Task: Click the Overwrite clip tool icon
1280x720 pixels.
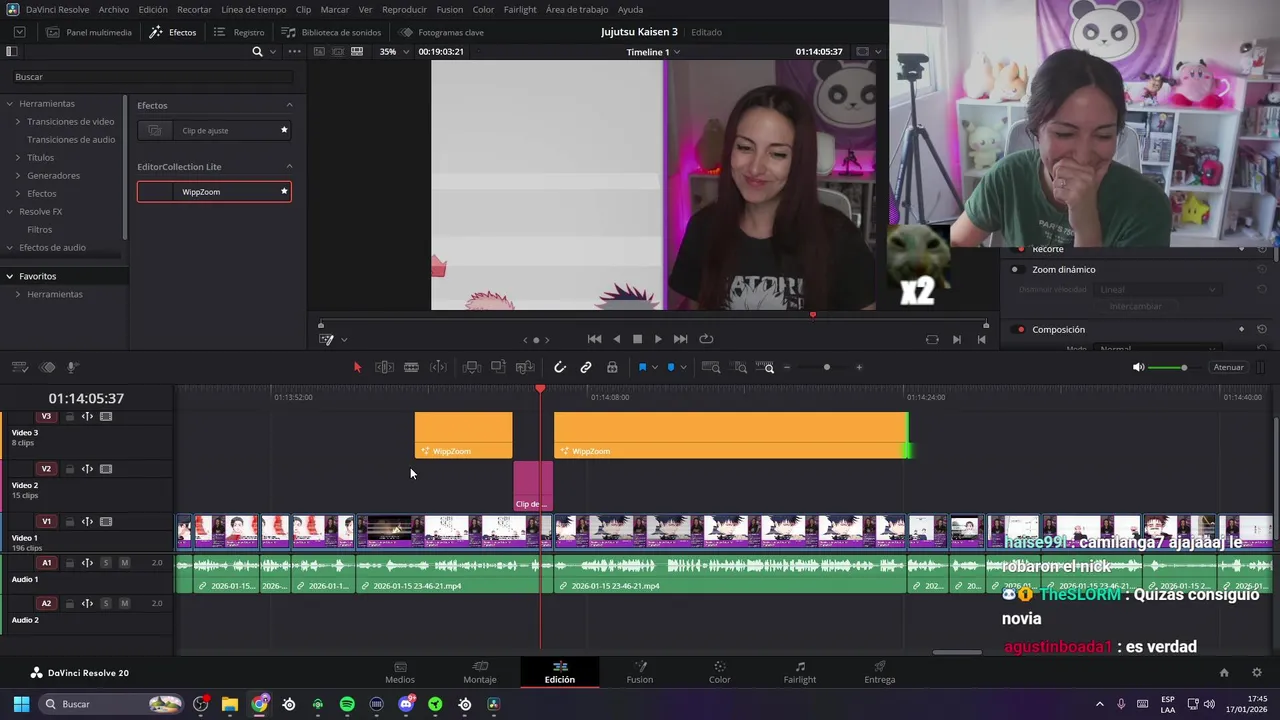Action: point(498,367)
